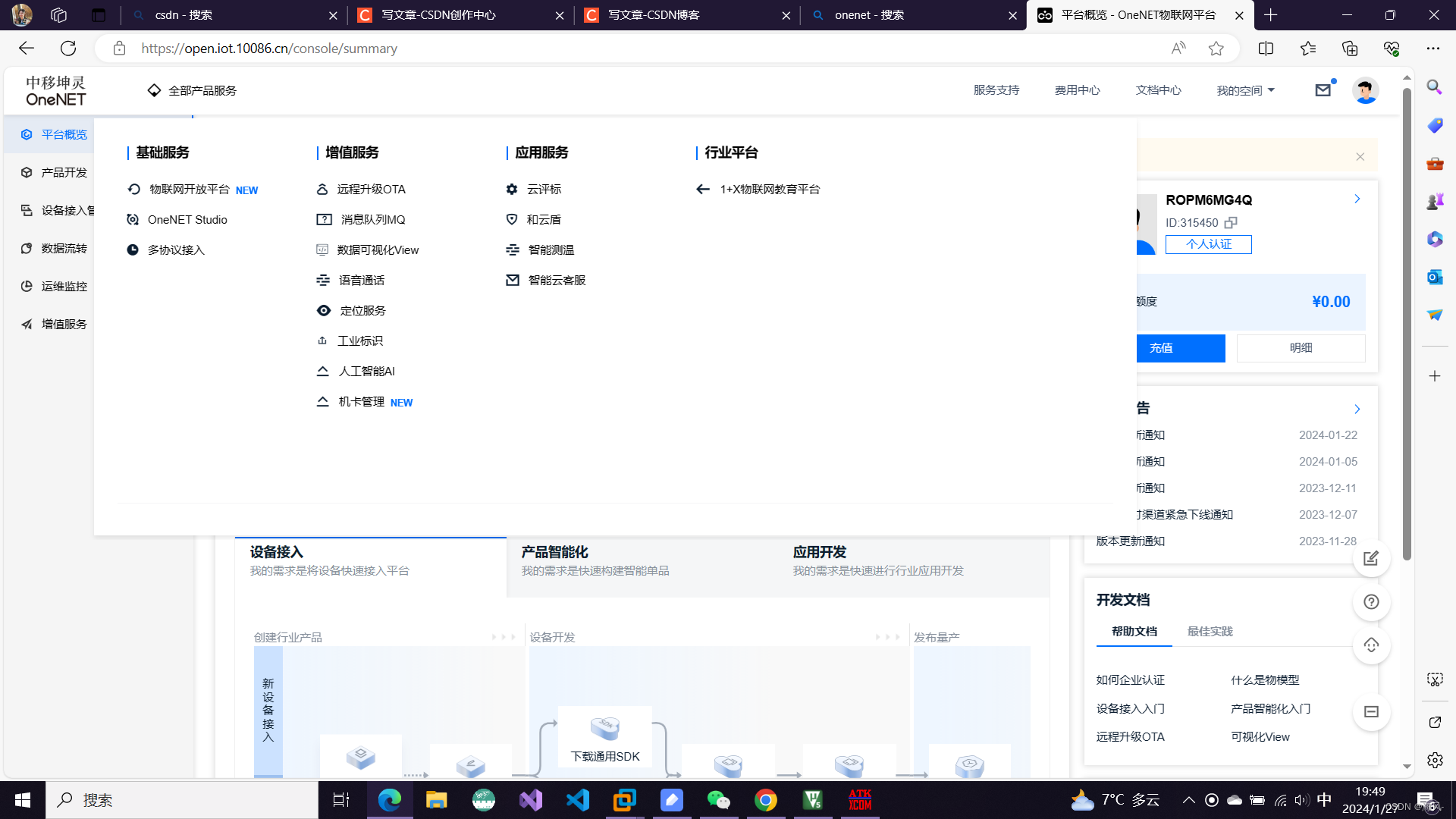Copy device ID 315450

pos(1231,223)
